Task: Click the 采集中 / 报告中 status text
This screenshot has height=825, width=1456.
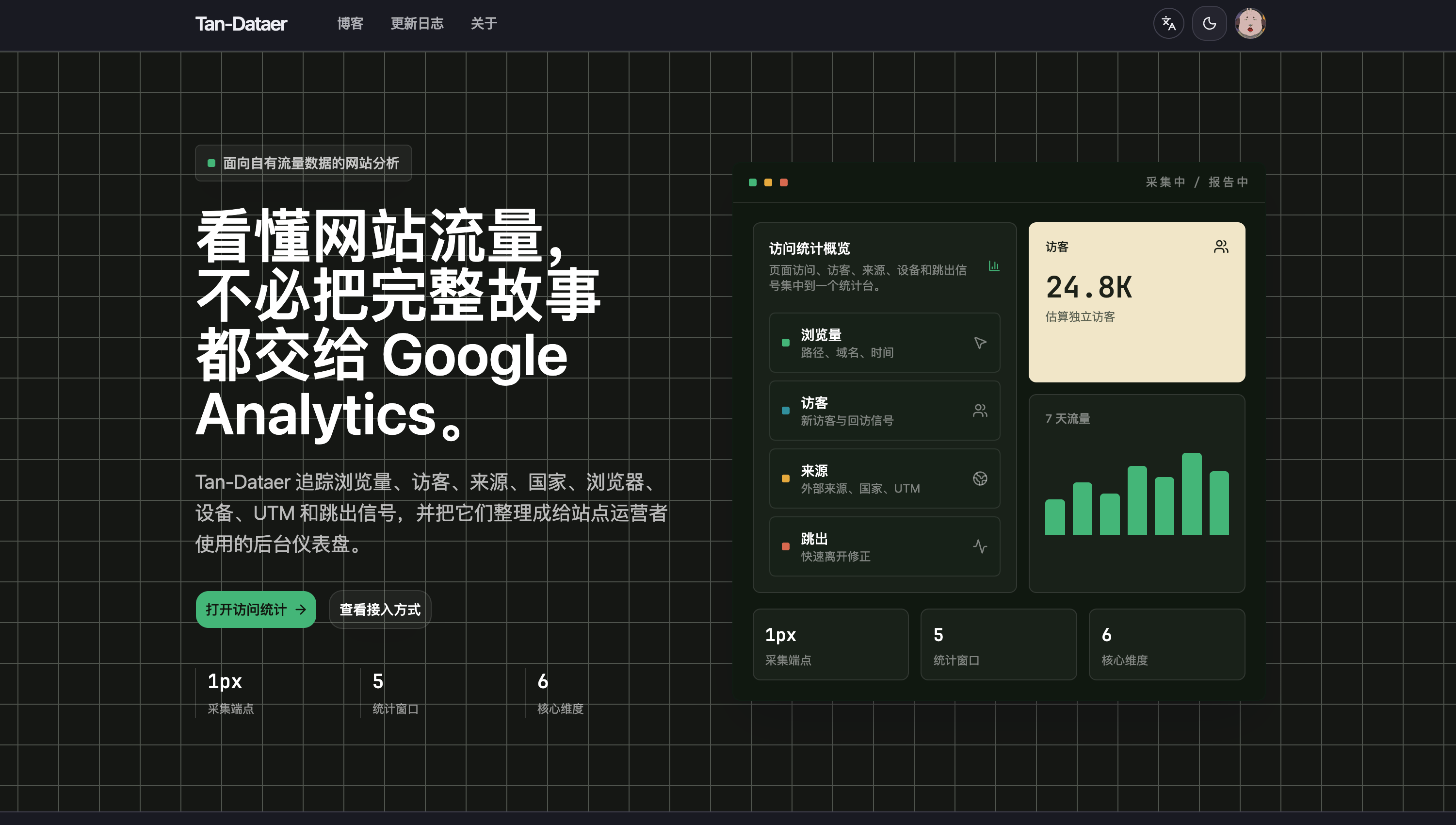Action: (x=1197, y=182)
